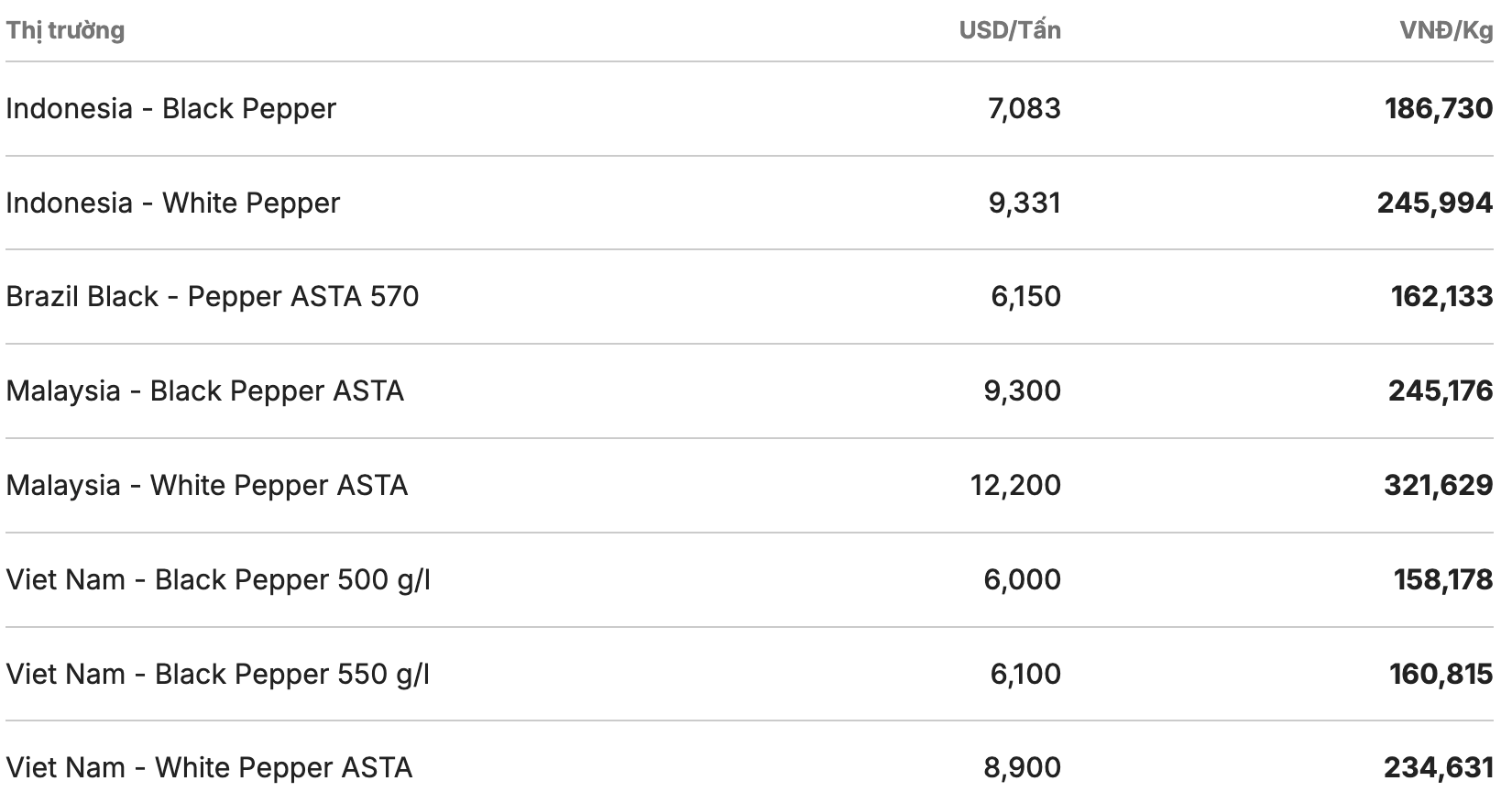Click the 'Thị trường' column header
Image resolution: width=1512 pixels, height=803 pixels.
click(65, 30)
